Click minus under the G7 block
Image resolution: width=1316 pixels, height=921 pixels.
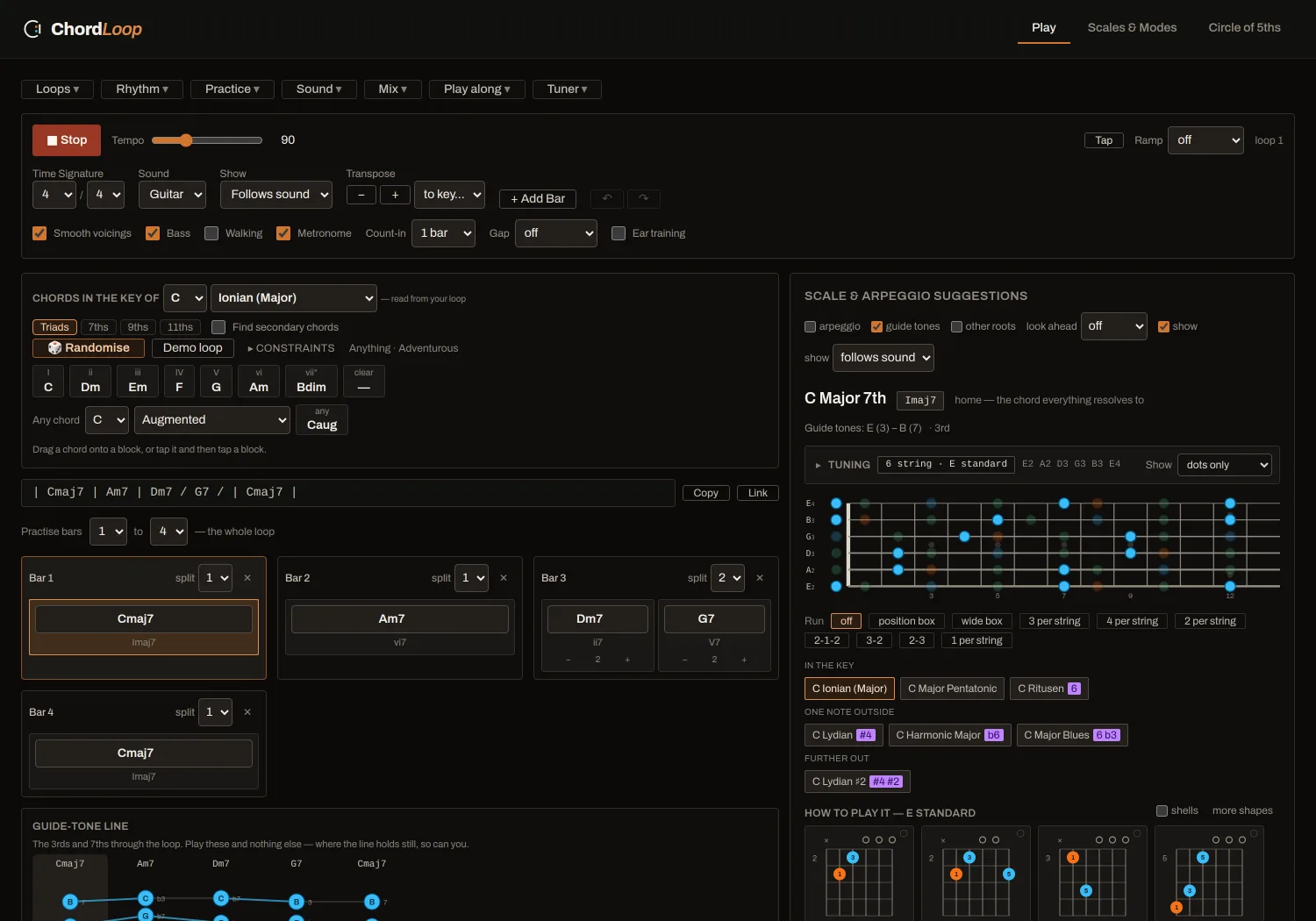coord(685,660)
